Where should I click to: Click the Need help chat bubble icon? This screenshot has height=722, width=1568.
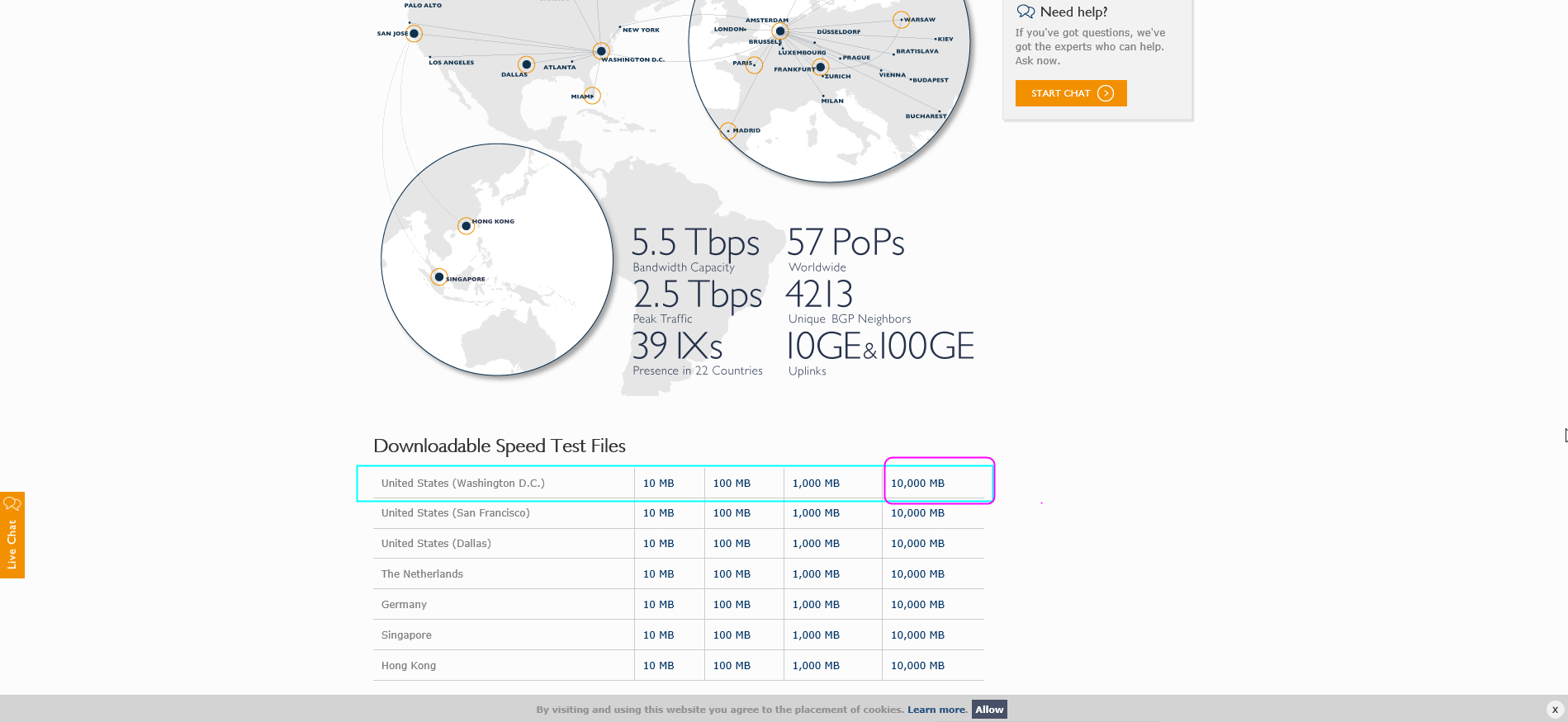click(x=1026, y=12)
